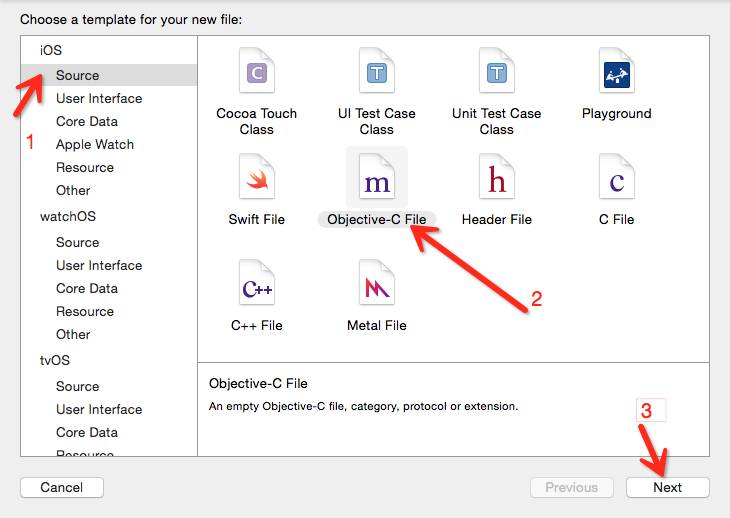The width and height of the screenshot is (730, 518).
Task: Open User Interface under tvOS
Action: [99, 409]
